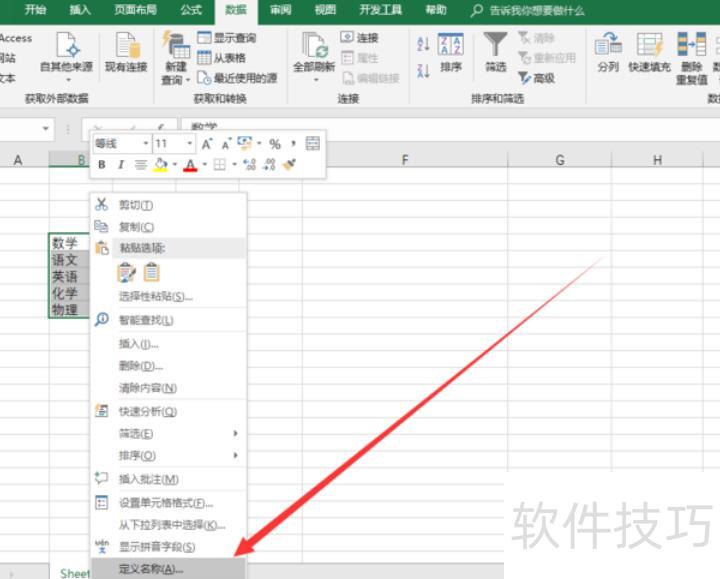Increase font size in mini toolbar
The height and width of the screenshot is (579, 720).
(207, 144)
